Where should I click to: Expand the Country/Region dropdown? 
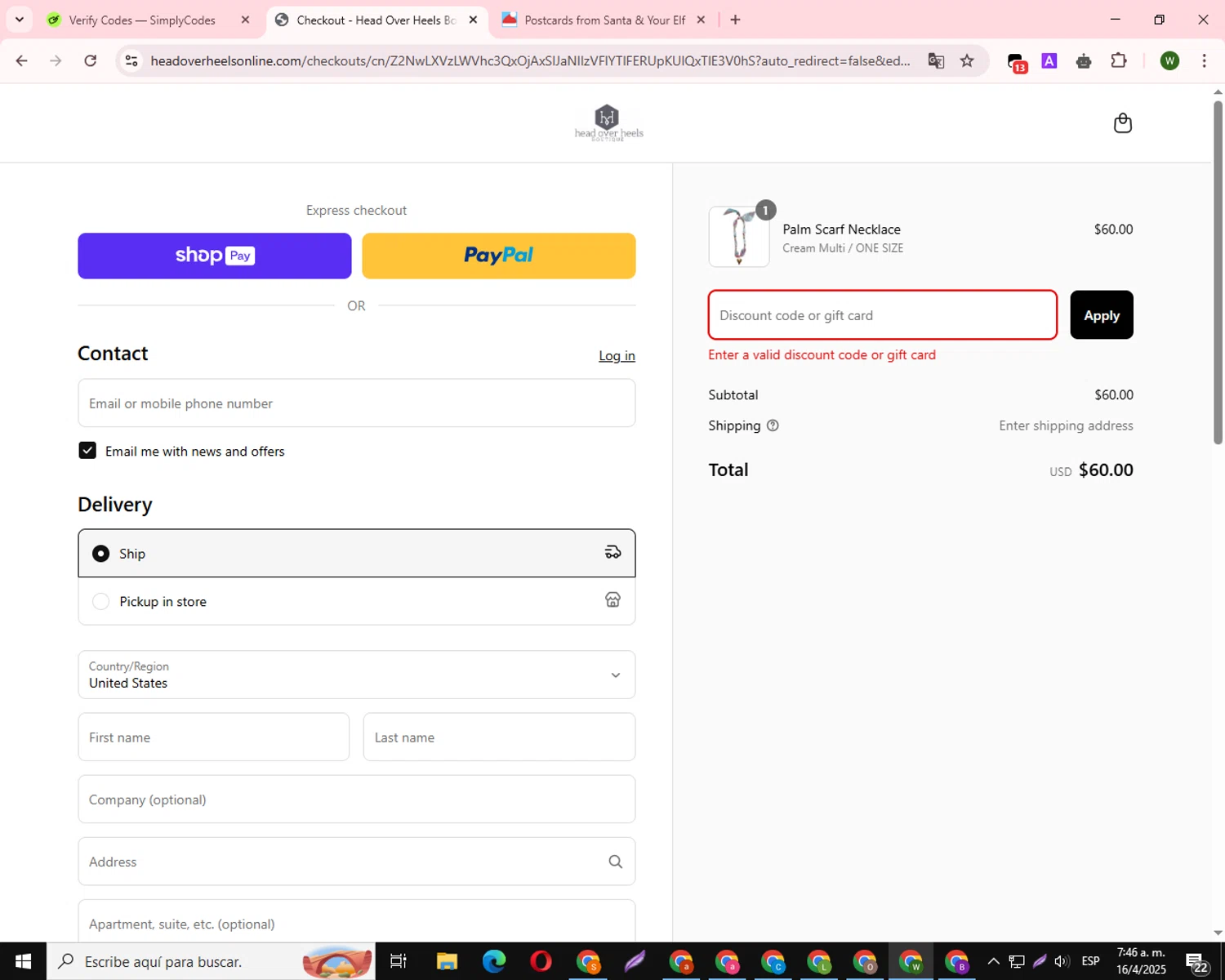(x=357, y=675)
